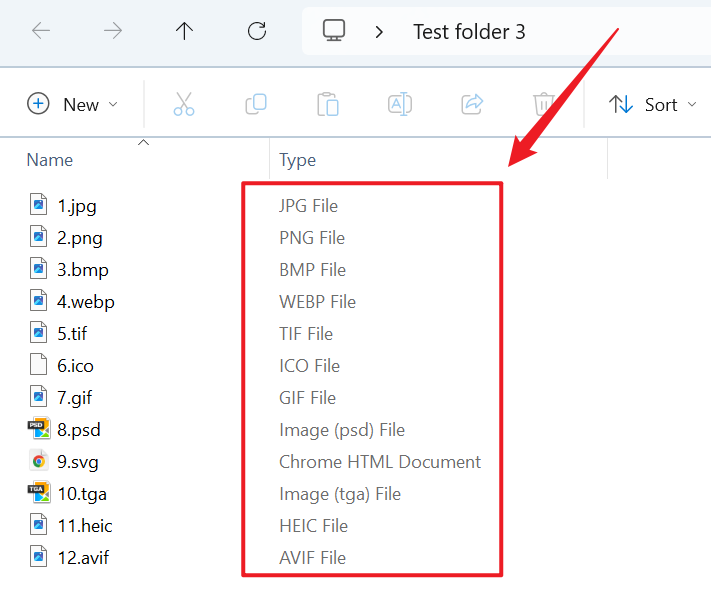
Task: Click the image icon of 3.bmp
Action: tap(39, 268)
